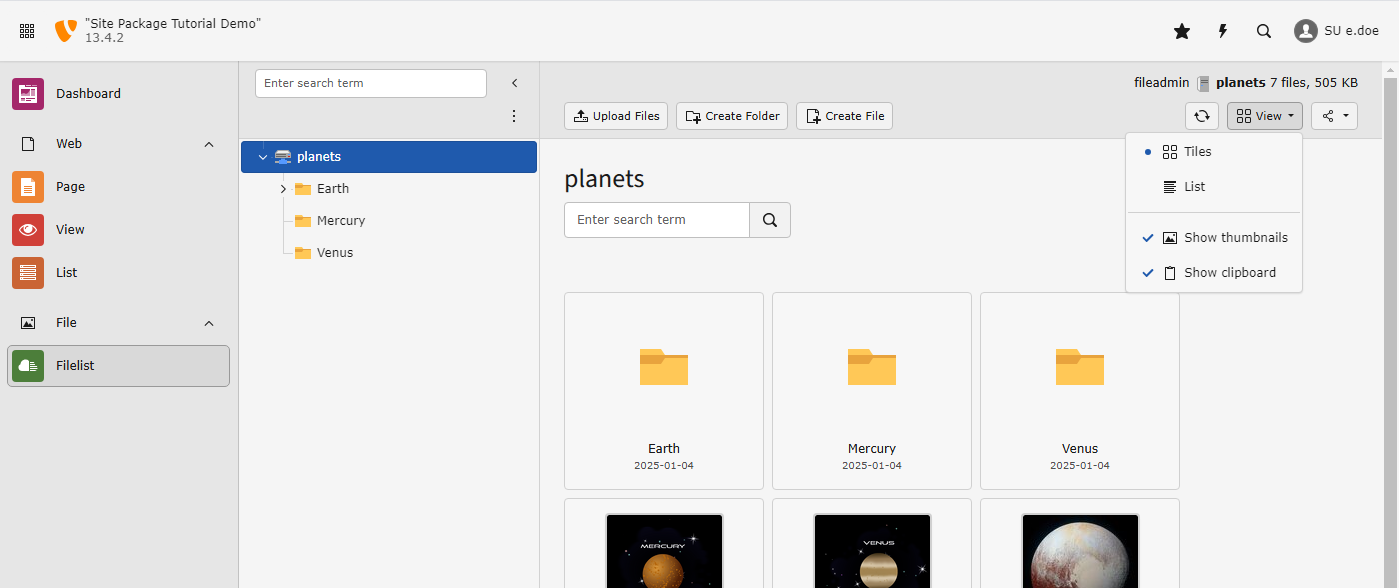This screenshot has width=1399, height=588.
Task: Open the List module
Action: click(119, 272)
